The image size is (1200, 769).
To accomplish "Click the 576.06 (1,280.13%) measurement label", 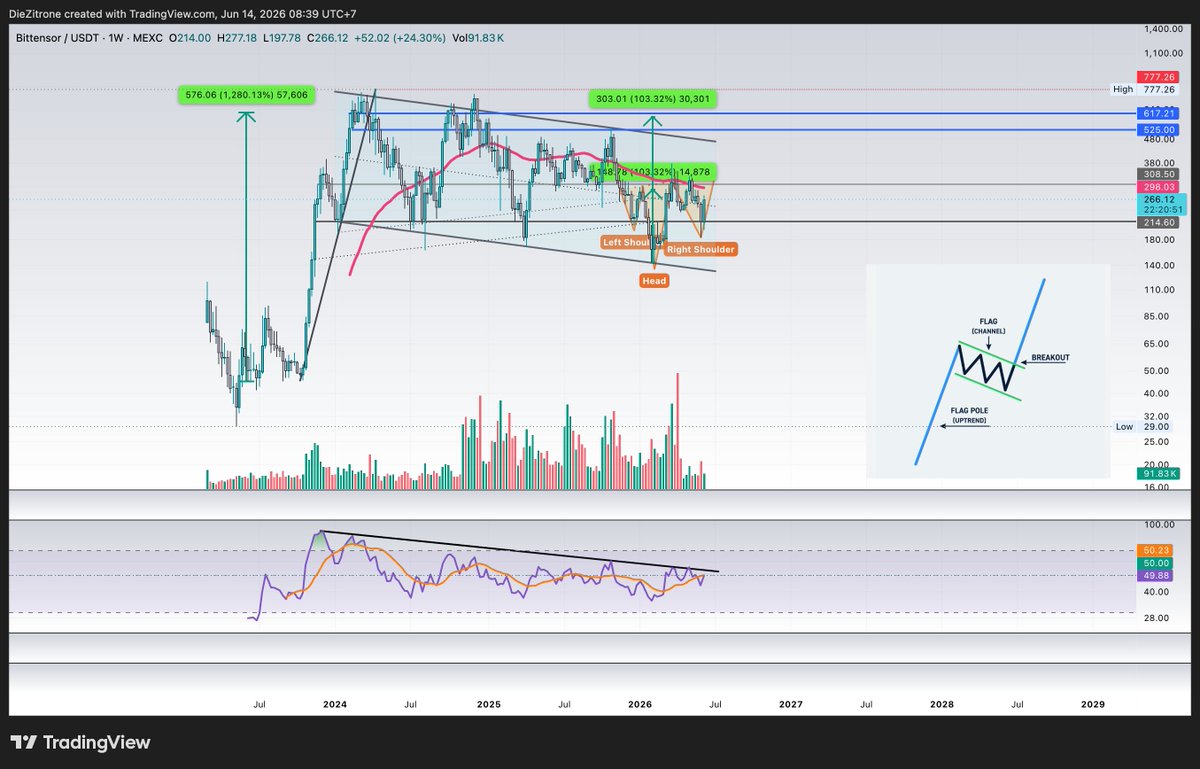I will point(245,95).
